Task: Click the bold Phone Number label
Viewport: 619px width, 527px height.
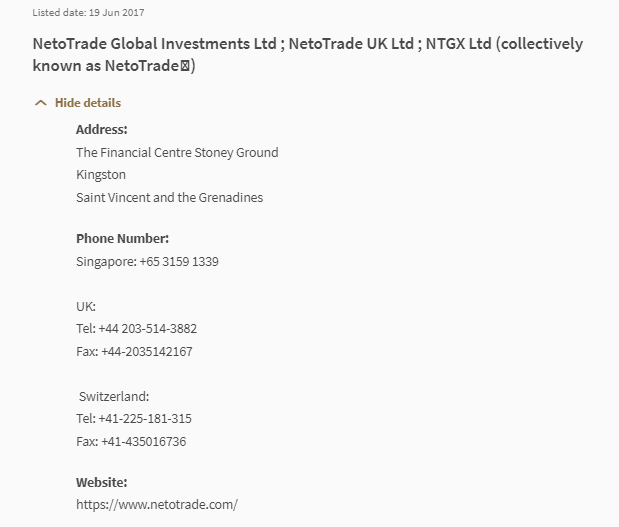Action: [122, 238]
